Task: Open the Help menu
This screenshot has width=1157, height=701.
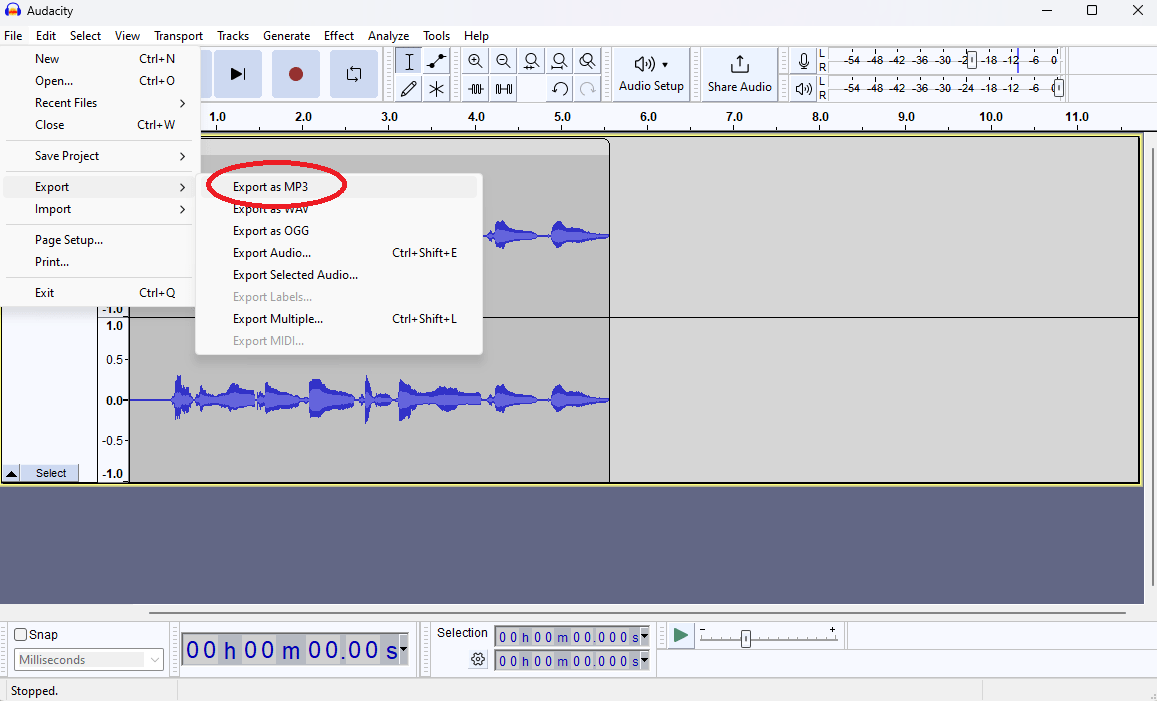Action: 476,35
